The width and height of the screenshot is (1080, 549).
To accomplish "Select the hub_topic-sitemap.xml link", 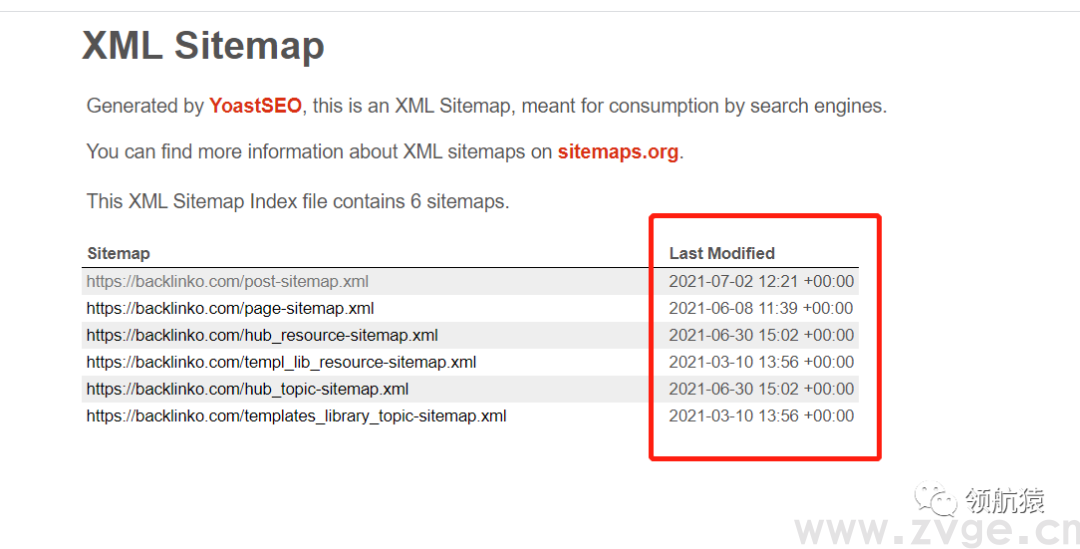I will coord(247,389).
